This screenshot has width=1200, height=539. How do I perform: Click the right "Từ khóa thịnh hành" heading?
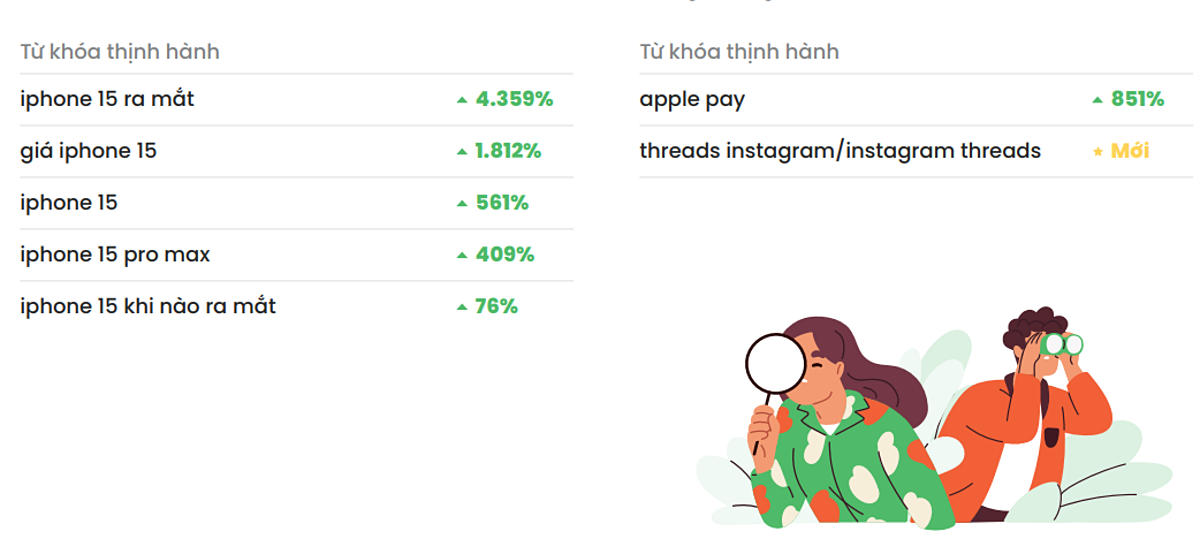[x=739, y=52]
